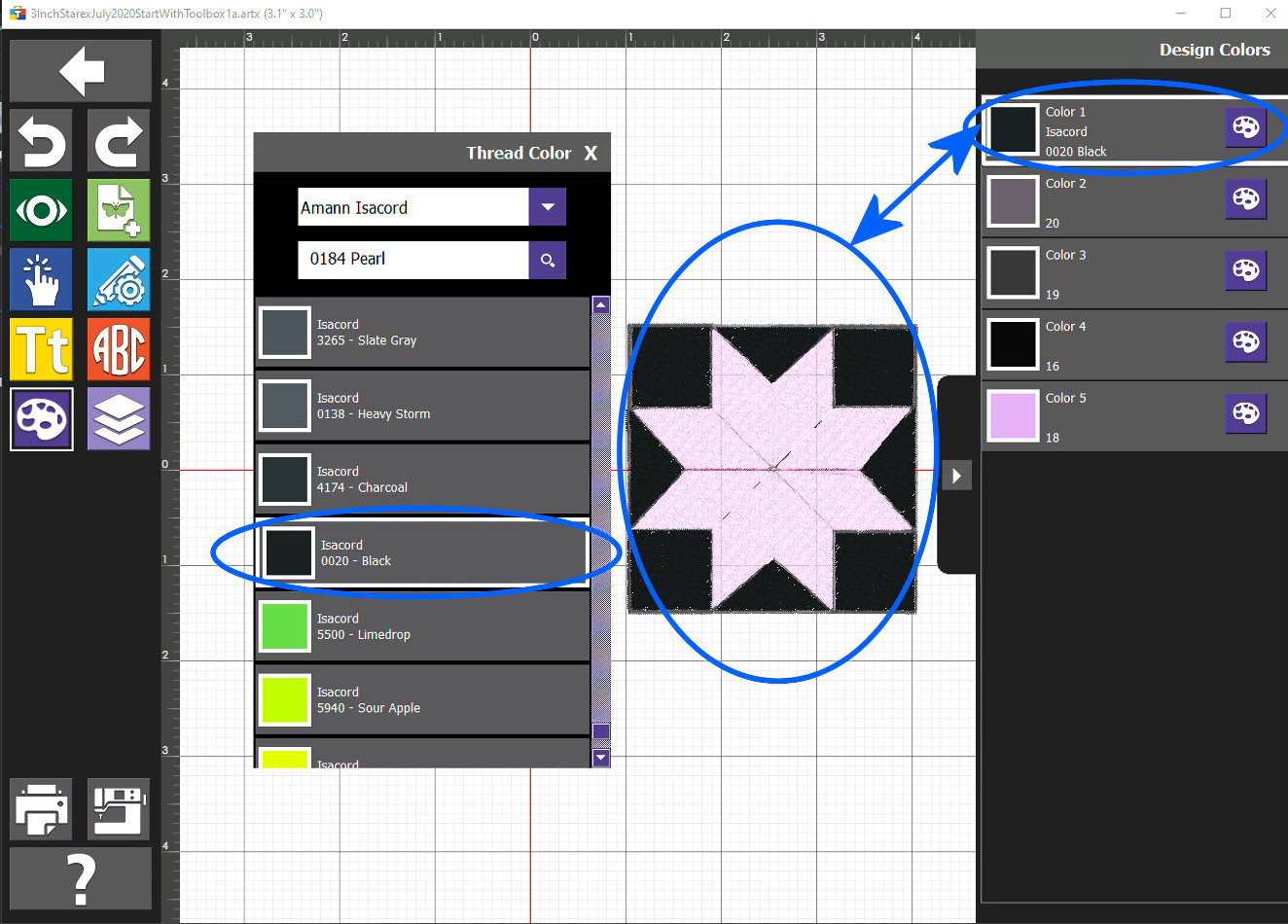This screenshot has width=1288, height=924.
Task: Open palette button for Color 3
Action: [x=1245, y=270]
